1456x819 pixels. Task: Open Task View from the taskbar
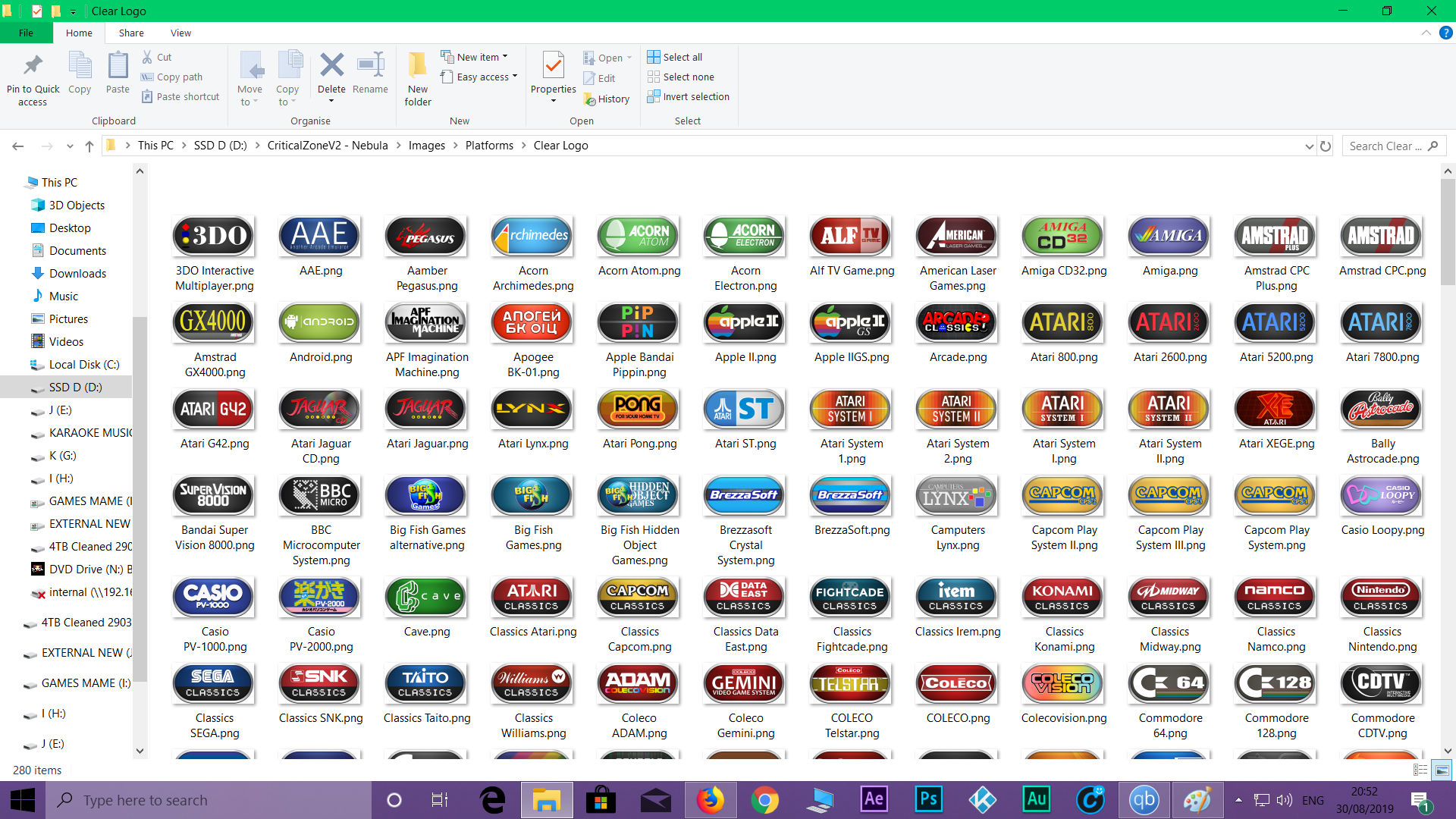tap(439, 800)
